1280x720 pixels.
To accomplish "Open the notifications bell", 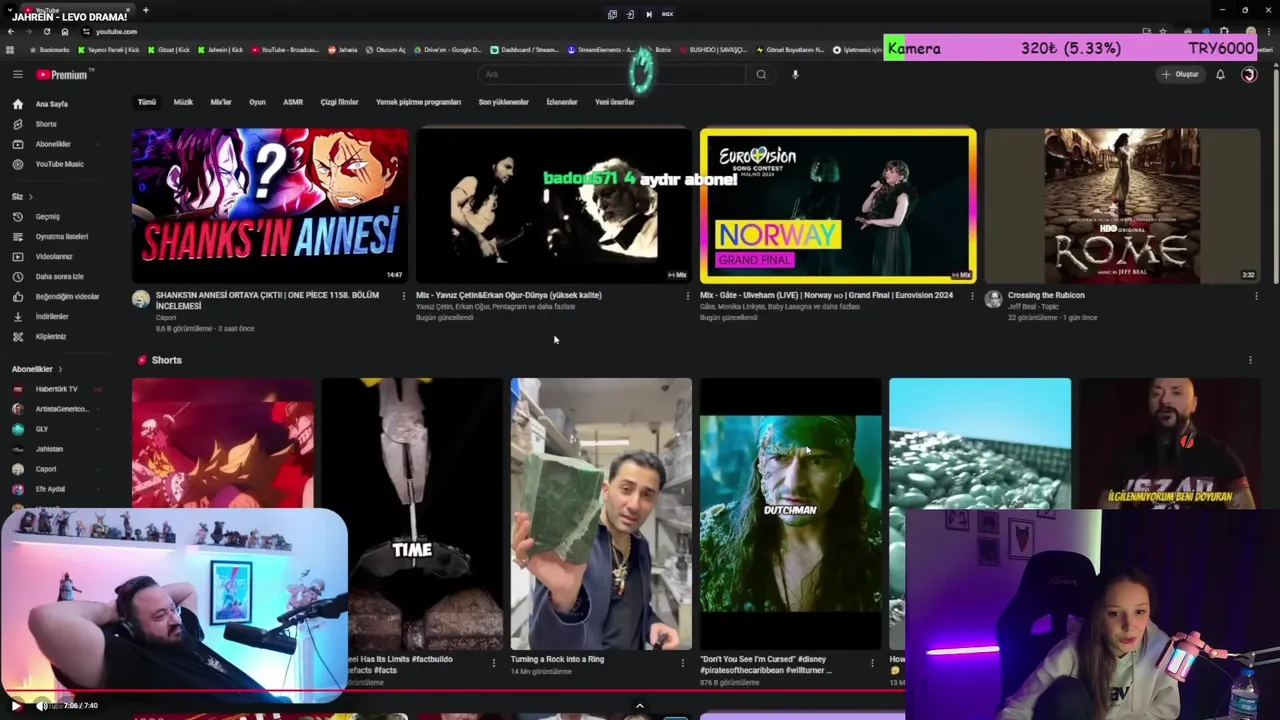I will coord(1220,74).
